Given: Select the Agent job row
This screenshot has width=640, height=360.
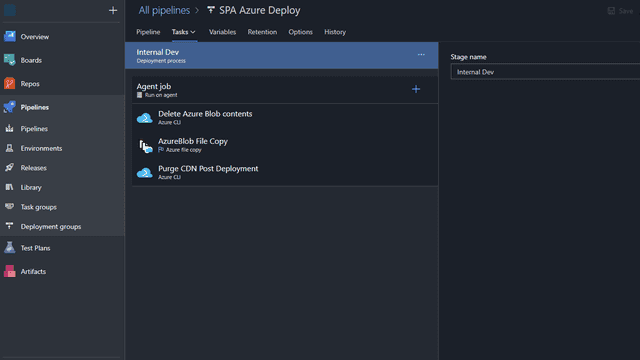Looking at the screenshot, I should click(x=285, y=90).
